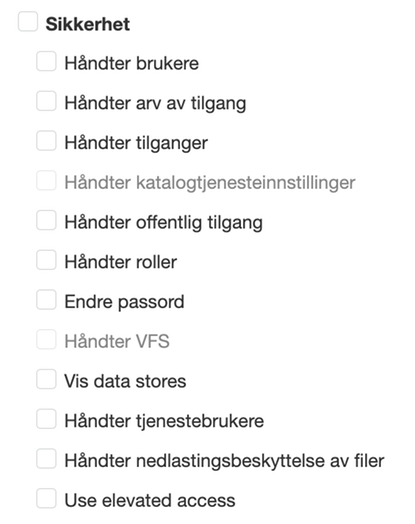
Task: Check the Use elevated access box
Action: tap(46, 499)
